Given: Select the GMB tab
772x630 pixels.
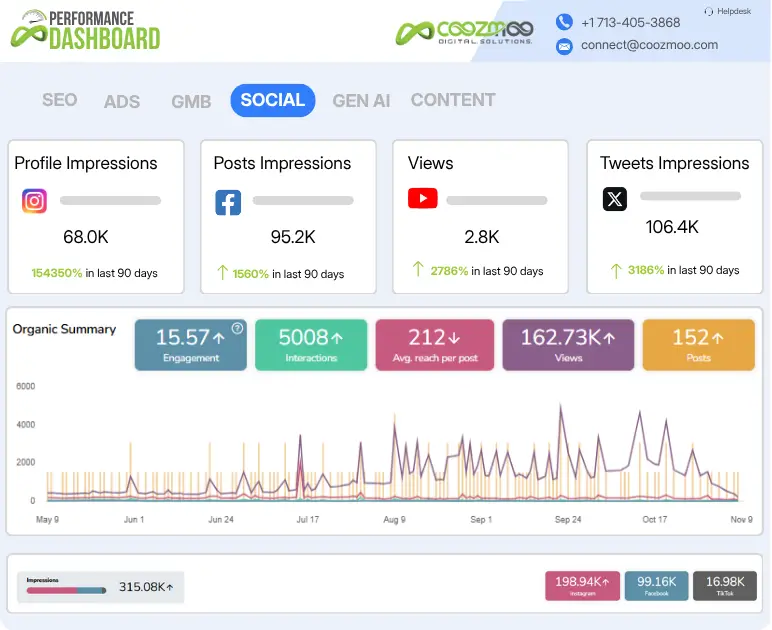Looking at the screenshot, I should [x=191, y=101].
